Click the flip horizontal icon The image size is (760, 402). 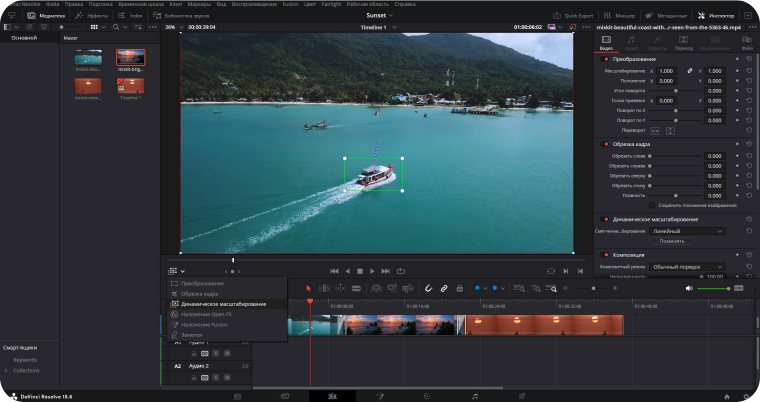point(655,130)
